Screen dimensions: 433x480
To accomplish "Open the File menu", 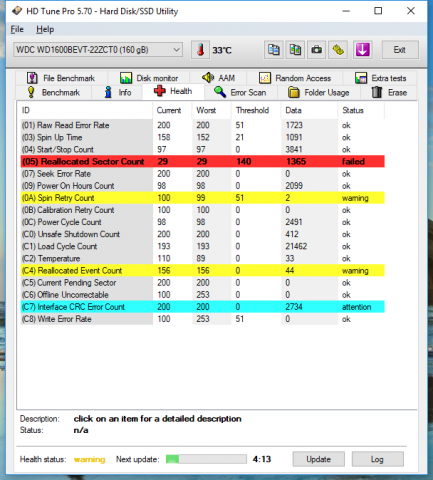I will [x=17, y=29].
